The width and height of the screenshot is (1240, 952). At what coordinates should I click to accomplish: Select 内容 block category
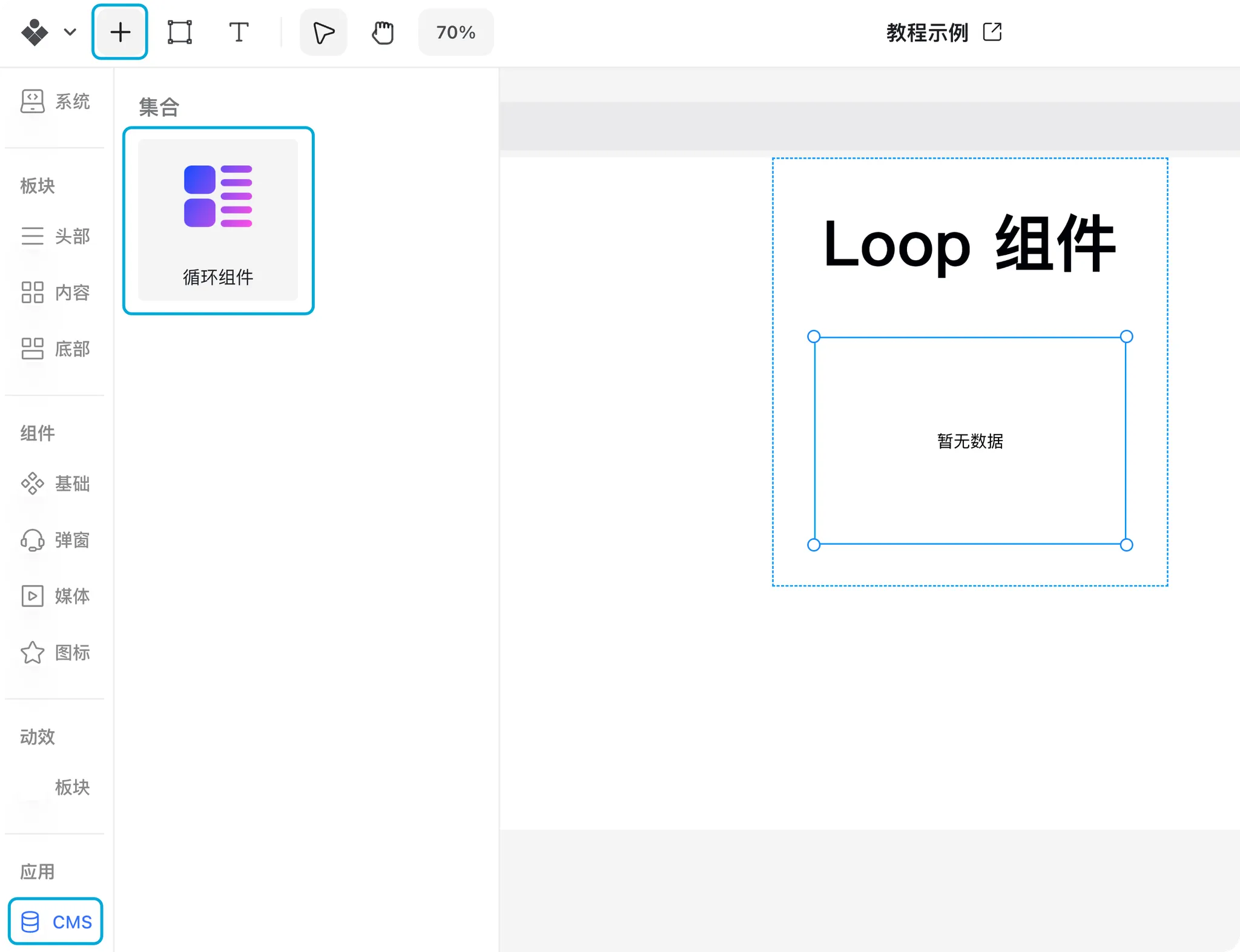[x=56, y=292]
